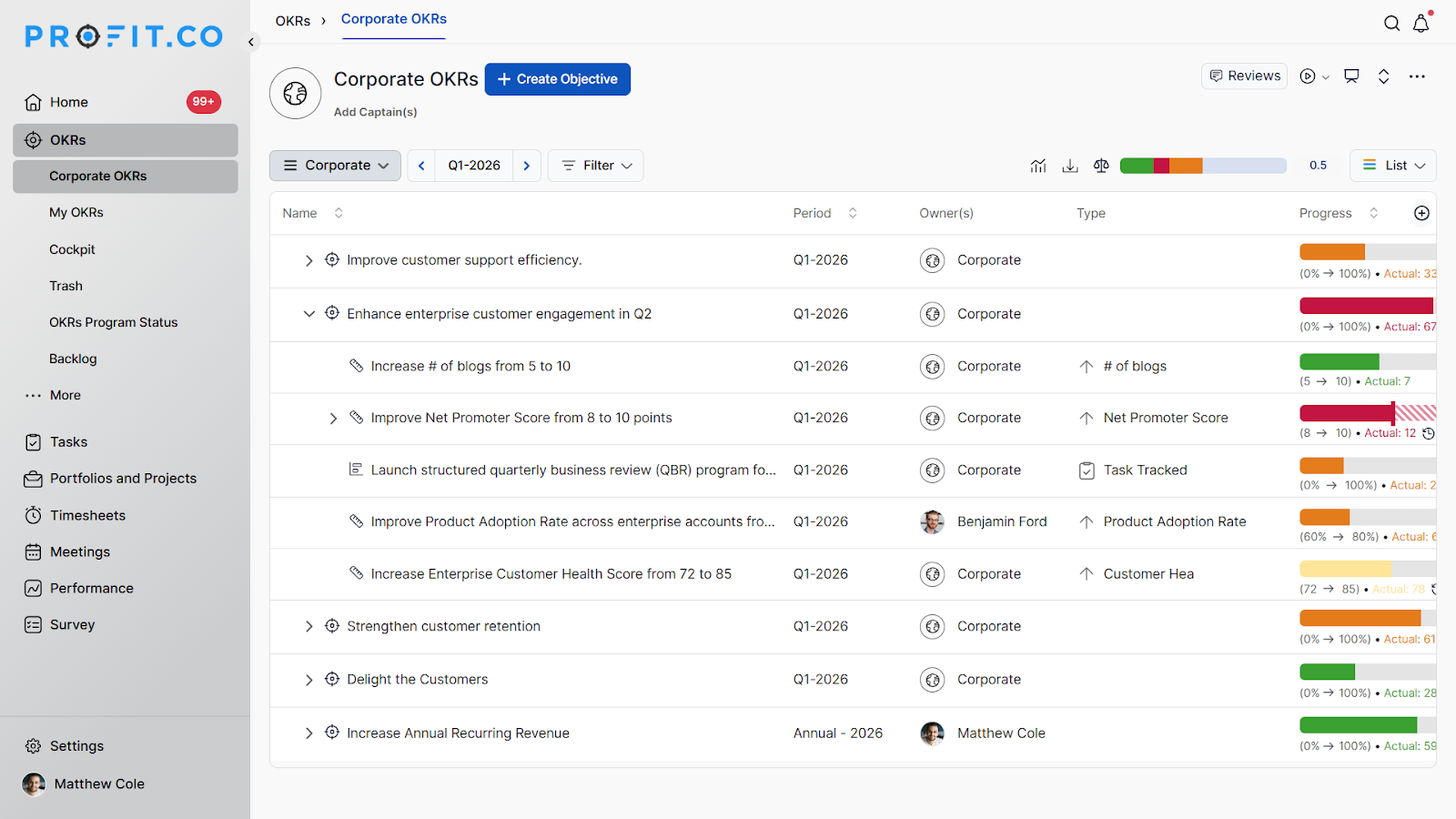Viewport: 1456px width, 819px height.
Task: Click OKRs breadcrumb link
Action: tap(293, 21)
